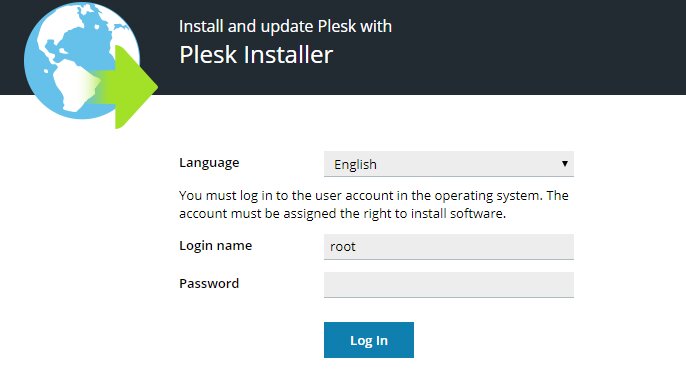686x377 pixels.
Task: Click the green arrow on the logo
Action: (131, 87)
